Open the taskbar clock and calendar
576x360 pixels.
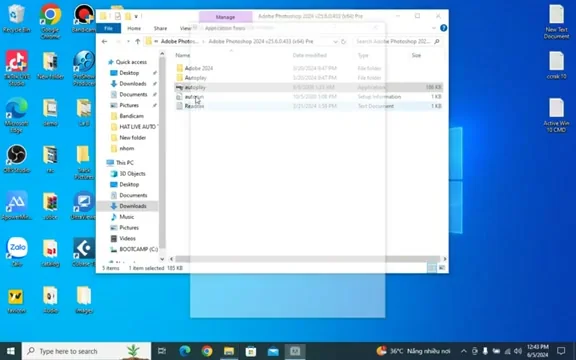pyautogui.click(x=538, y=351)
